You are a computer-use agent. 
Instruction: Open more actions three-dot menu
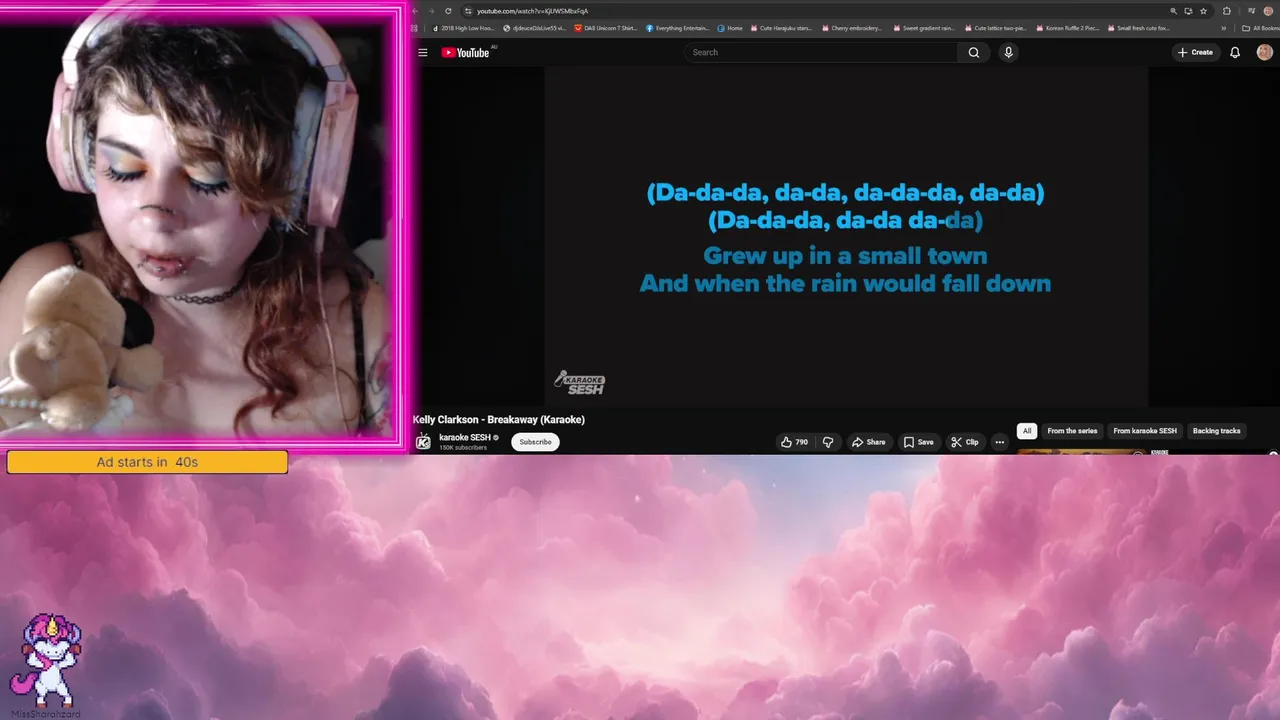click(x=999, y=442)
